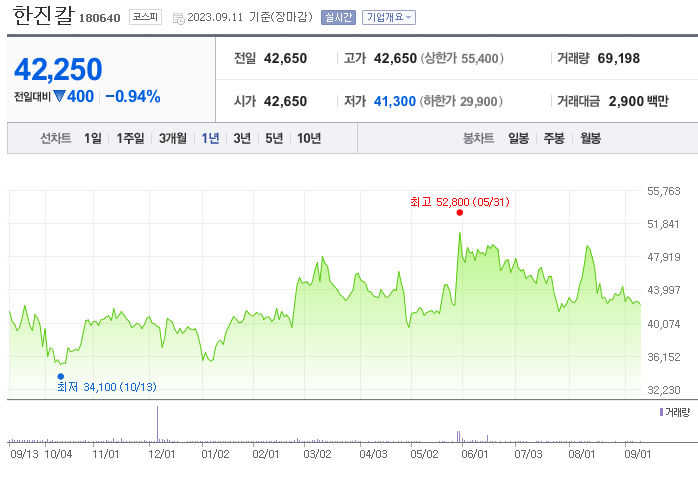Click the 시가 value 42,650

pyautogui.click(x=285, y=101)
